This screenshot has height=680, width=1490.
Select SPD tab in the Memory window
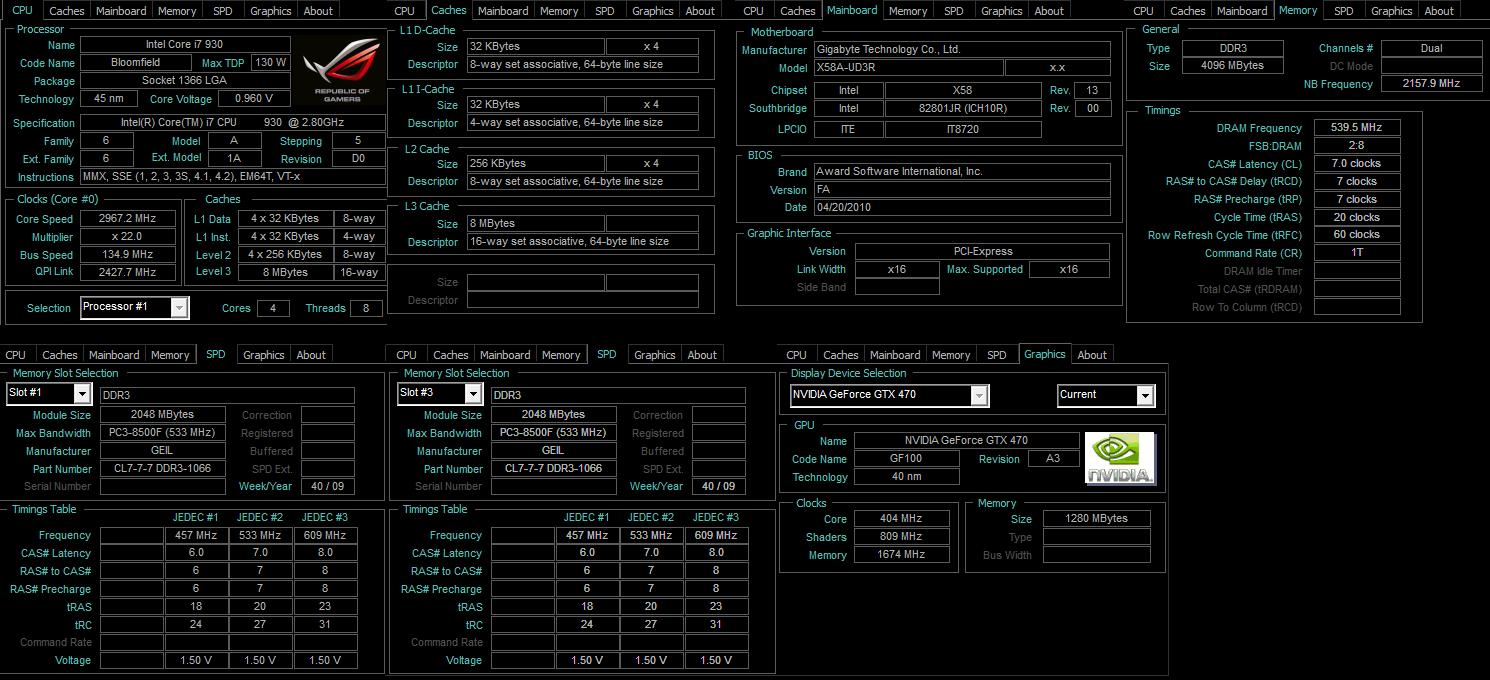point(1344,11)
